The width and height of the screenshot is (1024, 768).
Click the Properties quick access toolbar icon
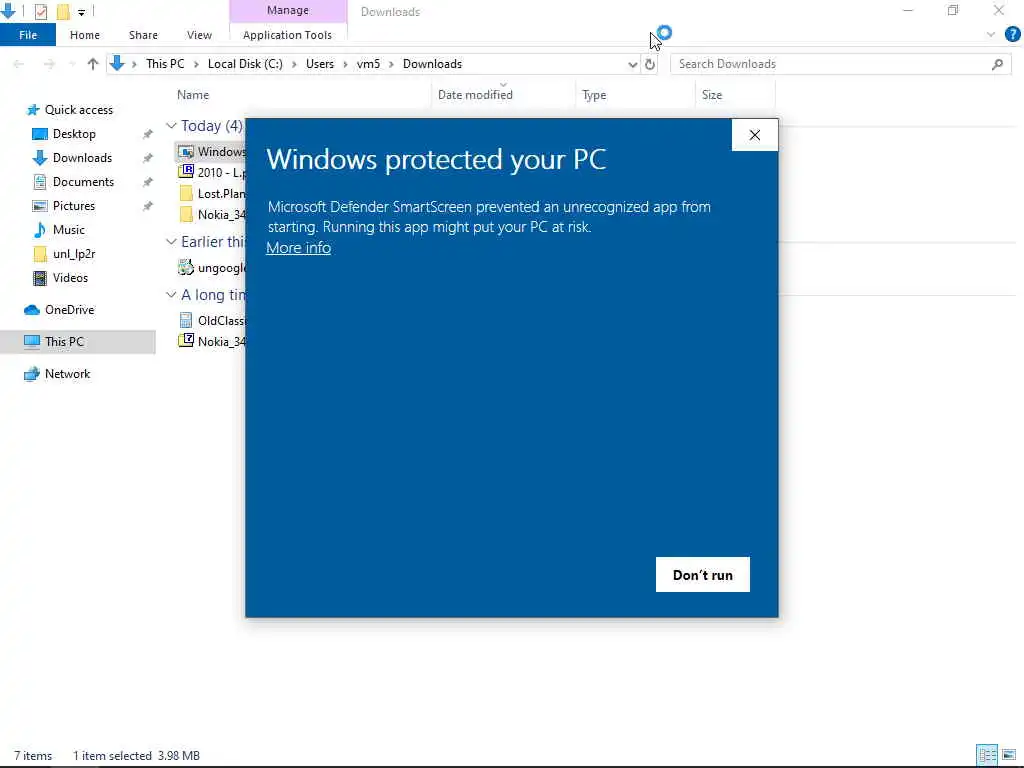tap(40, 12)
